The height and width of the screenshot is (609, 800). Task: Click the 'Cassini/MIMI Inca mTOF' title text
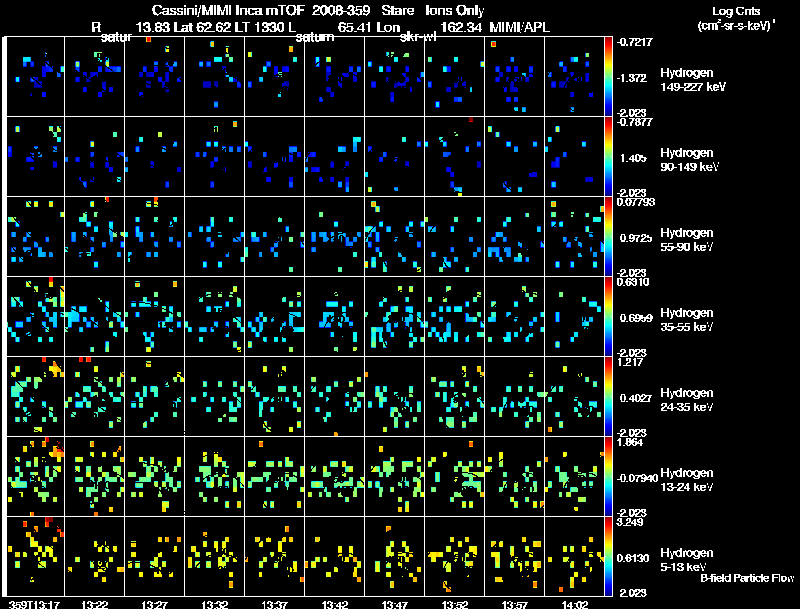[228, 10]
